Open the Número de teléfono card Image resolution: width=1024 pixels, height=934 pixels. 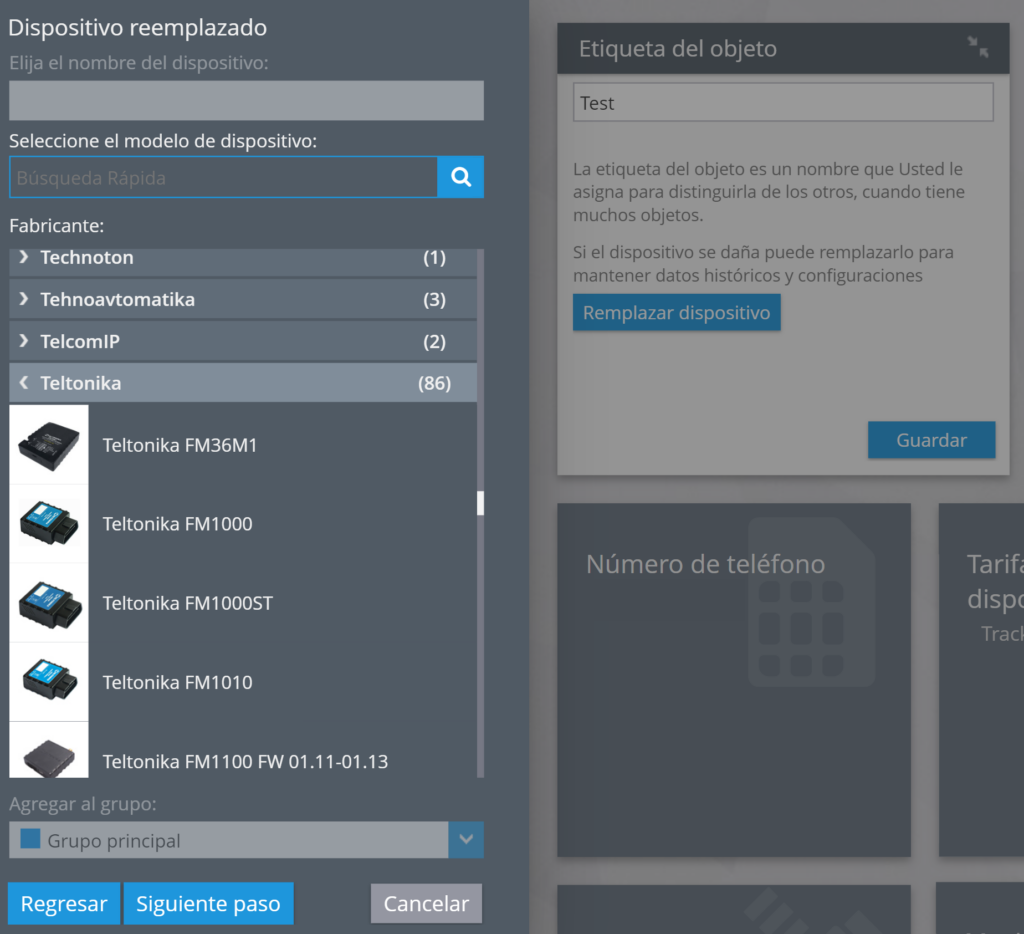(734, 680)
